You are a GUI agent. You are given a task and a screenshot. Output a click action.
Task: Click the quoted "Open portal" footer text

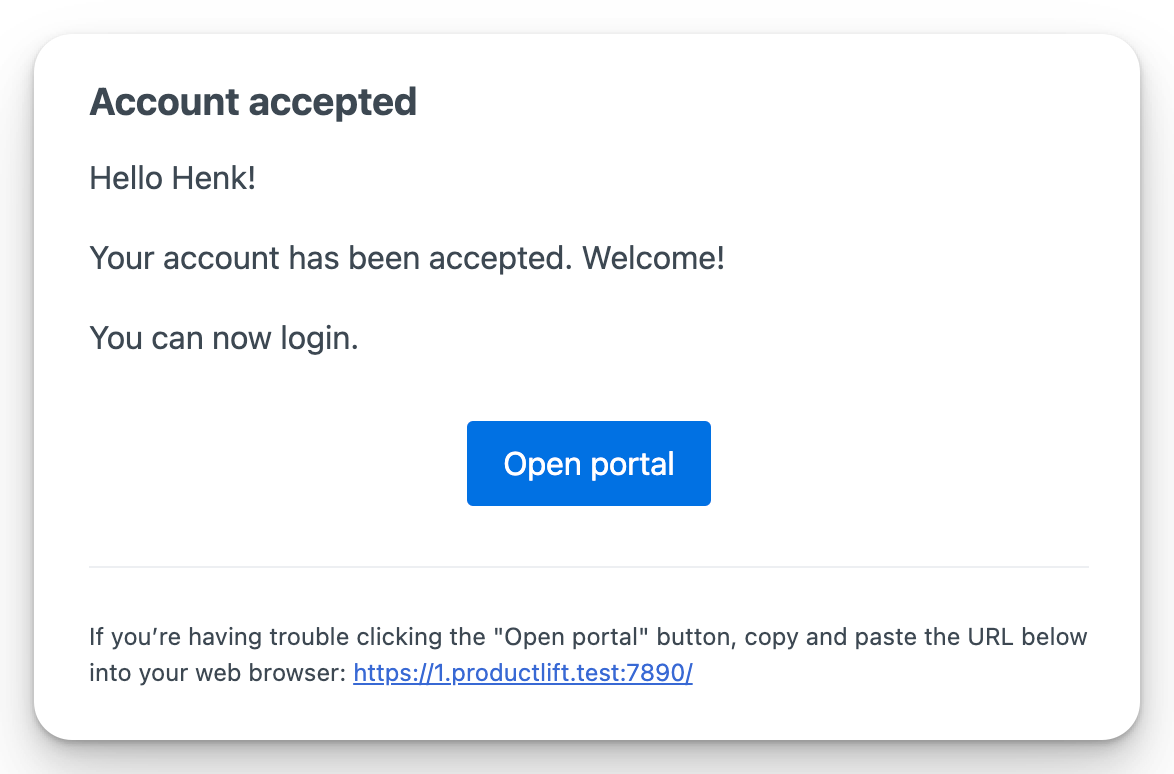click(x=558, y=637)
